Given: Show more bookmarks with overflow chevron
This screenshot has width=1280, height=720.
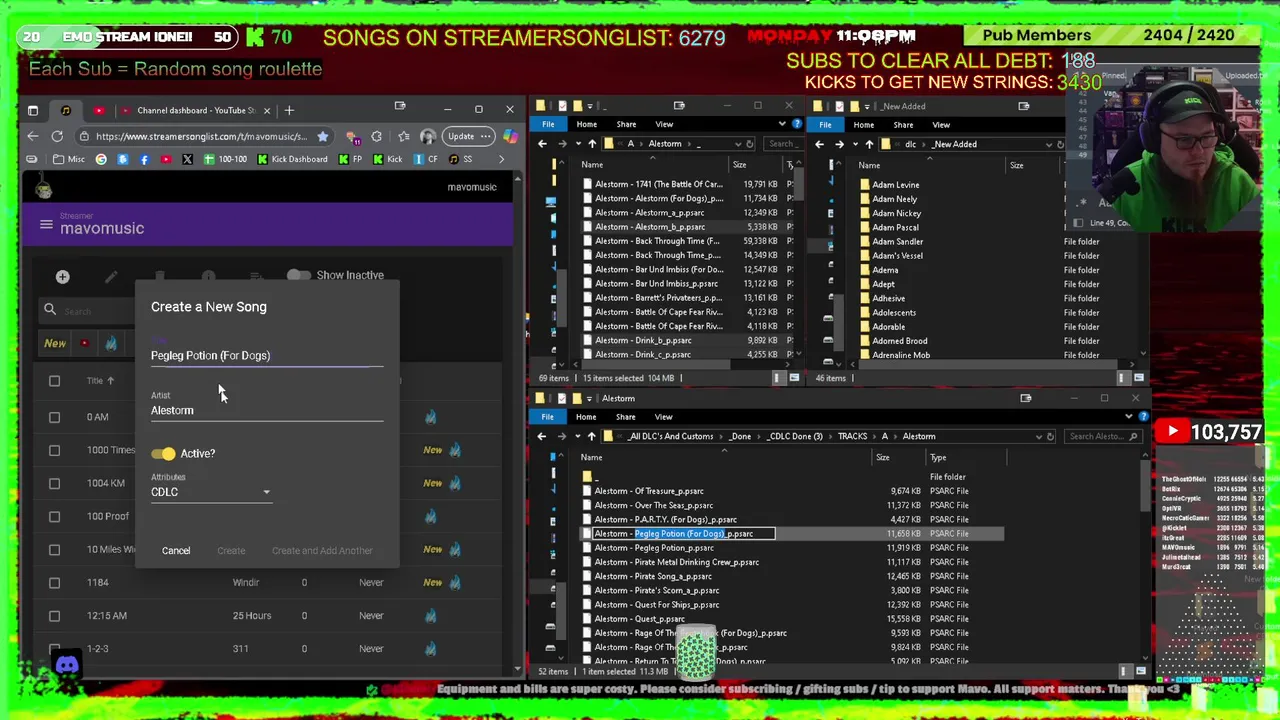Looking at the screenshot, I should coord(501,159).
